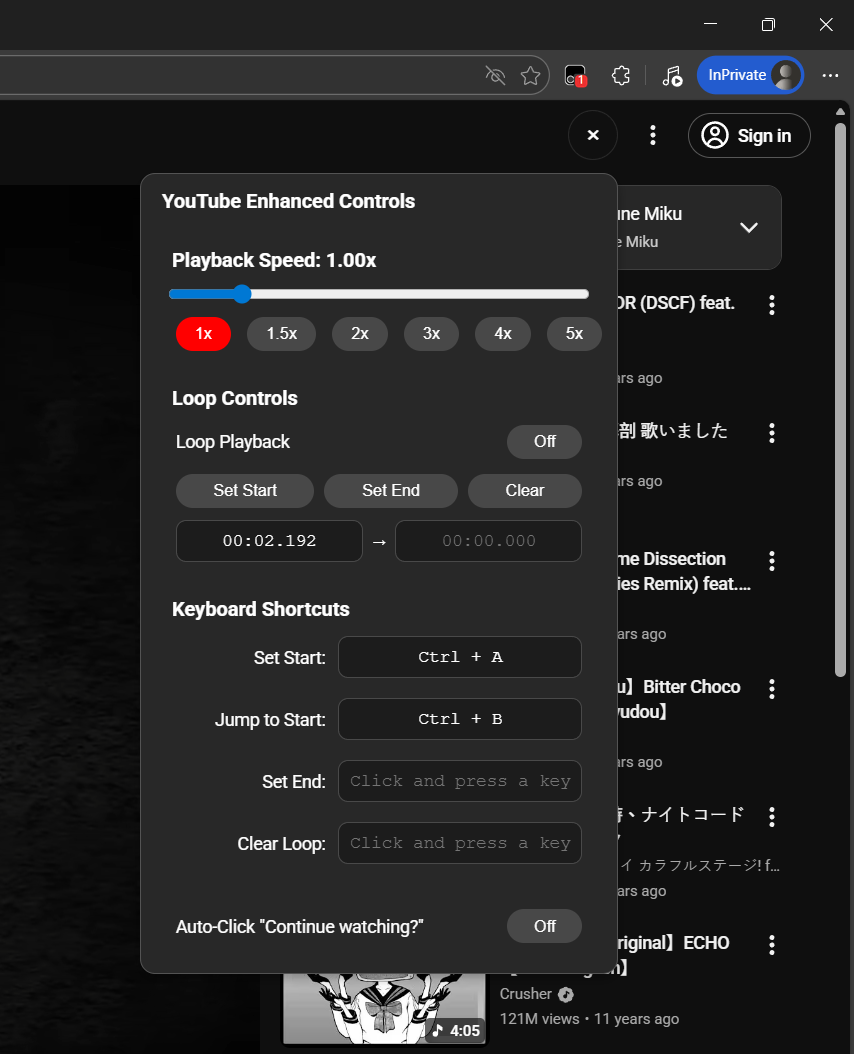Viewport: 854px width, 1054px height.
Task: Select 2x playback speed preset
Action: [x=360, y=333]
